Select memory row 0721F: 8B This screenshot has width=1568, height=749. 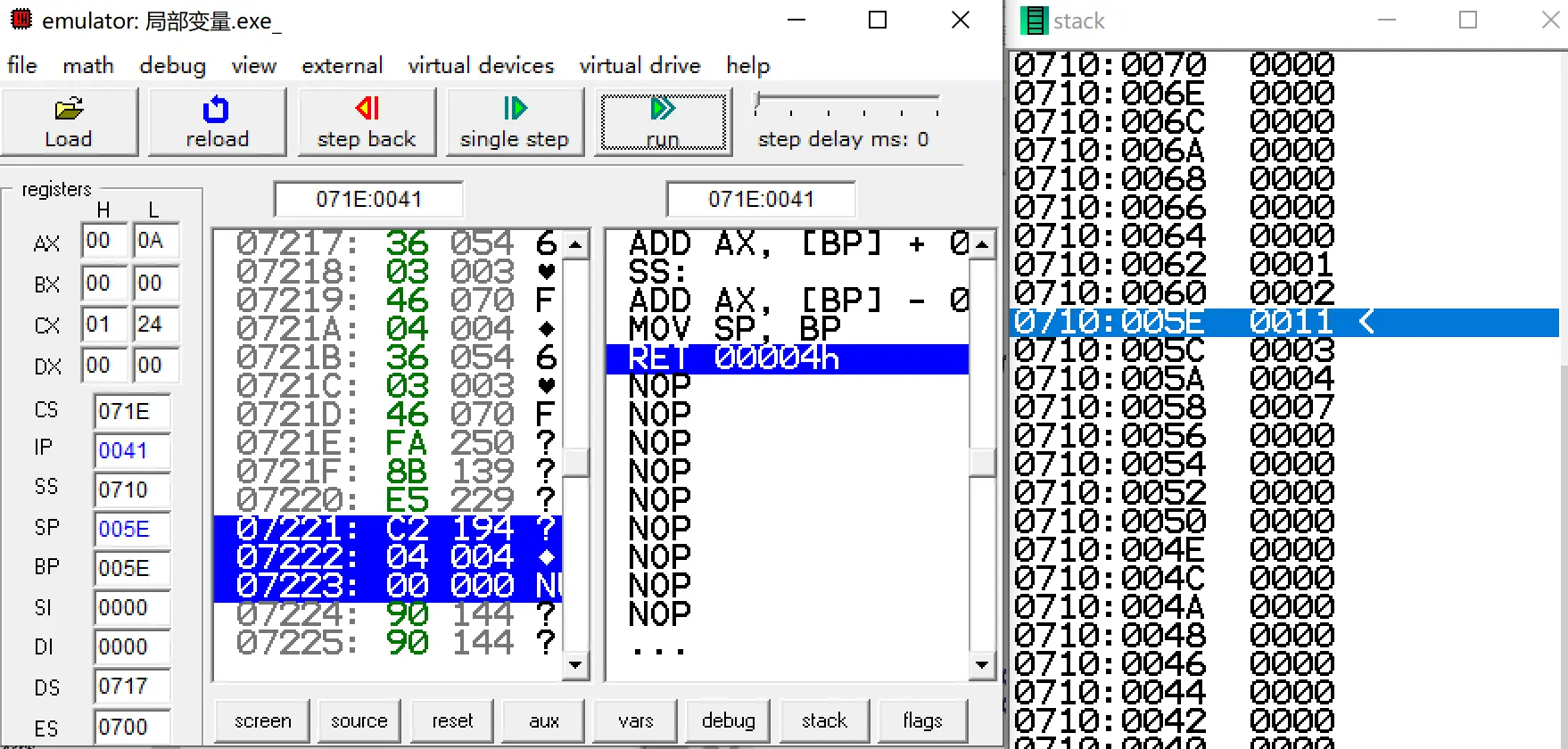tap(388, 472)
